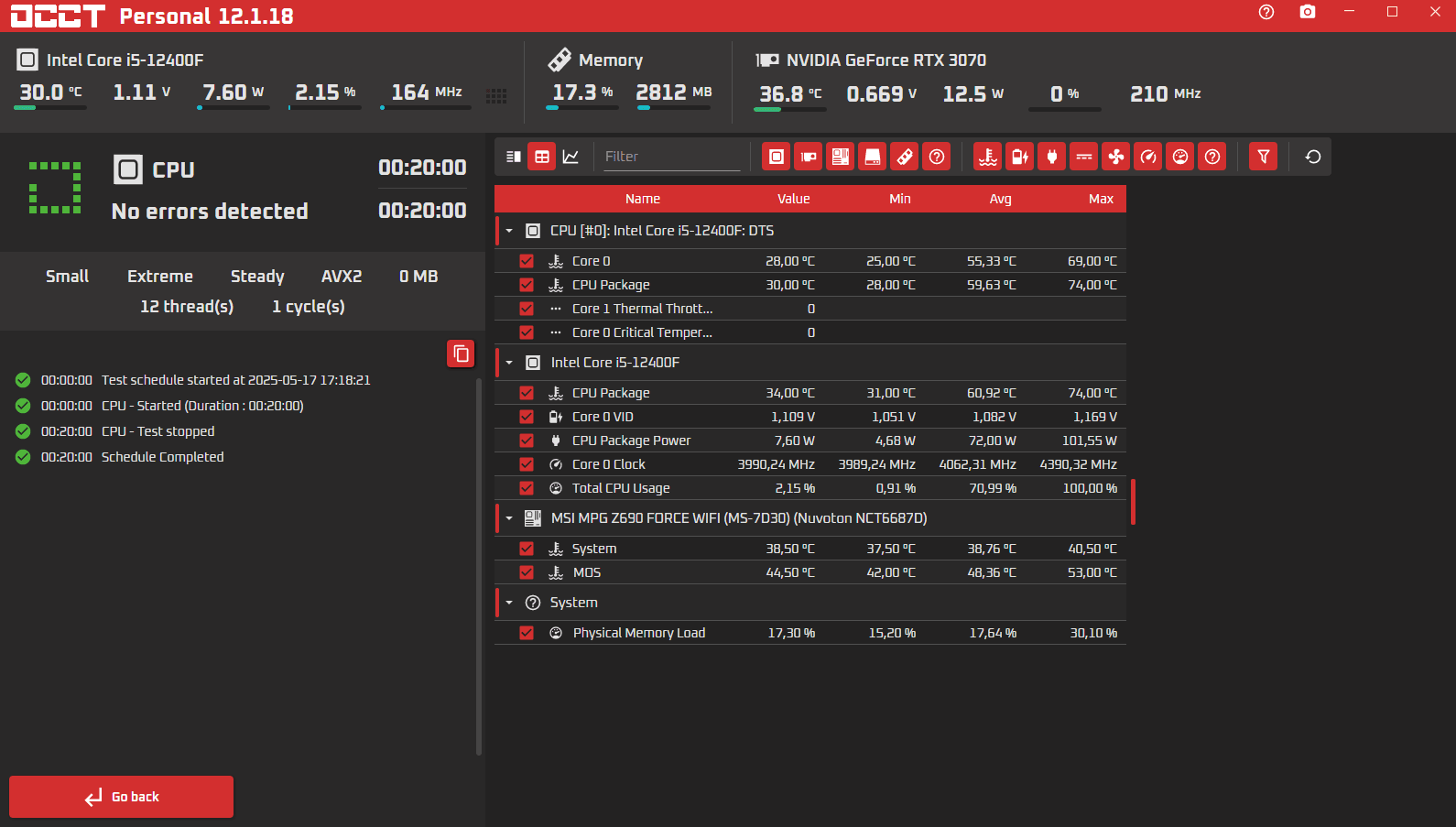
Task: Click log entry 'Test schedule started' line
Action: [236, 380]
